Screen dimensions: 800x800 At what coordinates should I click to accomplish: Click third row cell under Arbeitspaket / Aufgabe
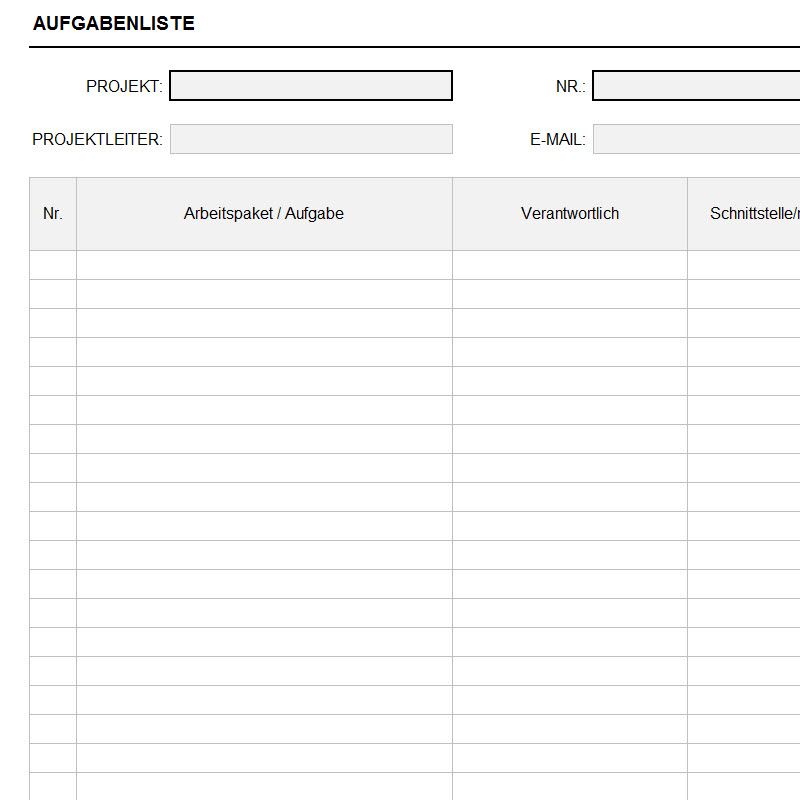click(x=264, y=323)
